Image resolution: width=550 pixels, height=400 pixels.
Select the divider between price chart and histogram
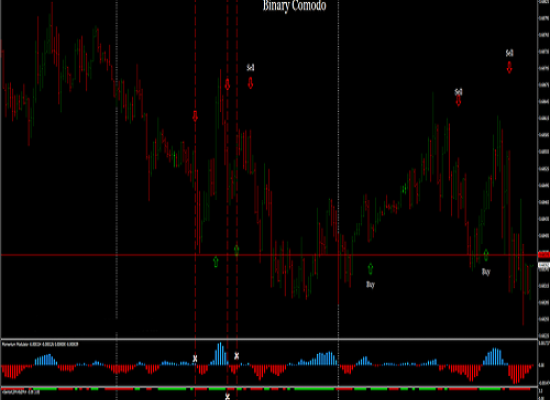pyautogui.click(x=269, y=339)
